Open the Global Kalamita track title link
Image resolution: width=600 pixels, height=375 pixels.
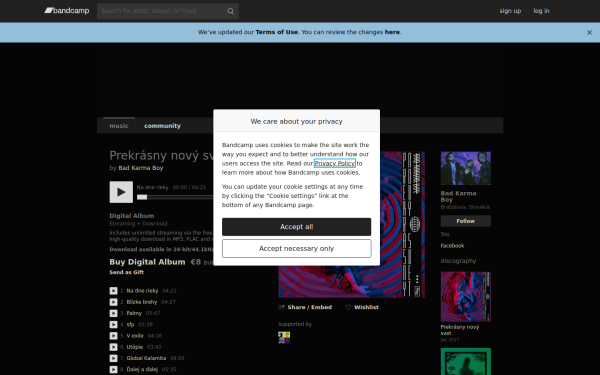(146, 358)
